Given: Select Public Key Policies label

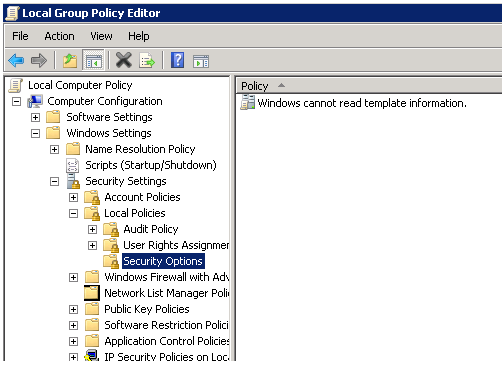Looking at the screenshot, I should point(147,309).
